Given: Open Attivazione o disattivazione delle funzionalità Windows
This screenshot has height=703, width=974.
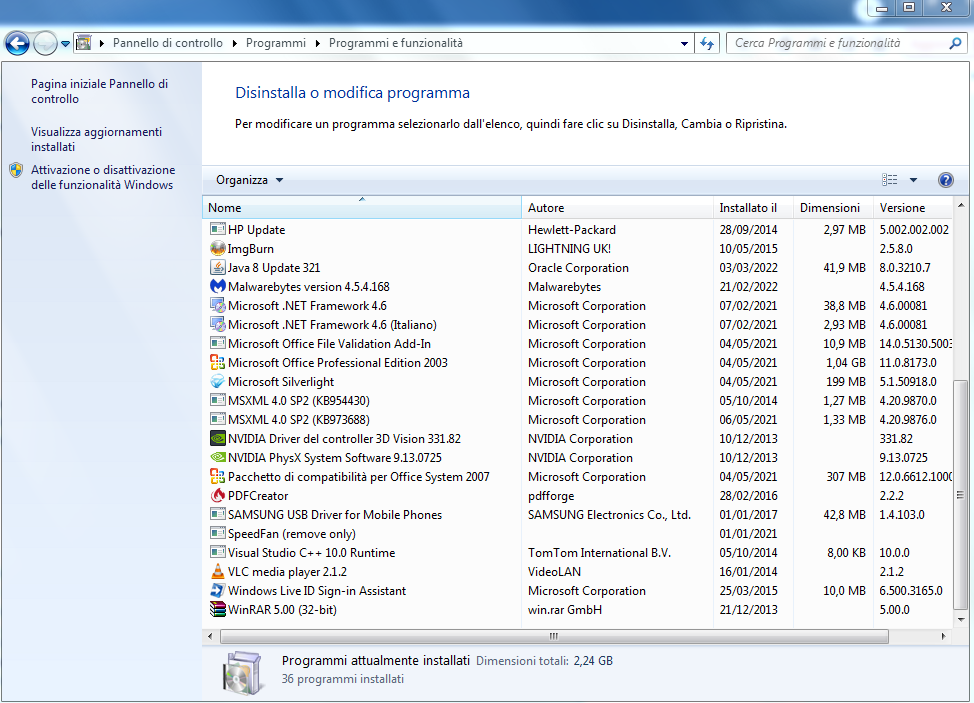Looking at the screenshot, I should [102, 177].
